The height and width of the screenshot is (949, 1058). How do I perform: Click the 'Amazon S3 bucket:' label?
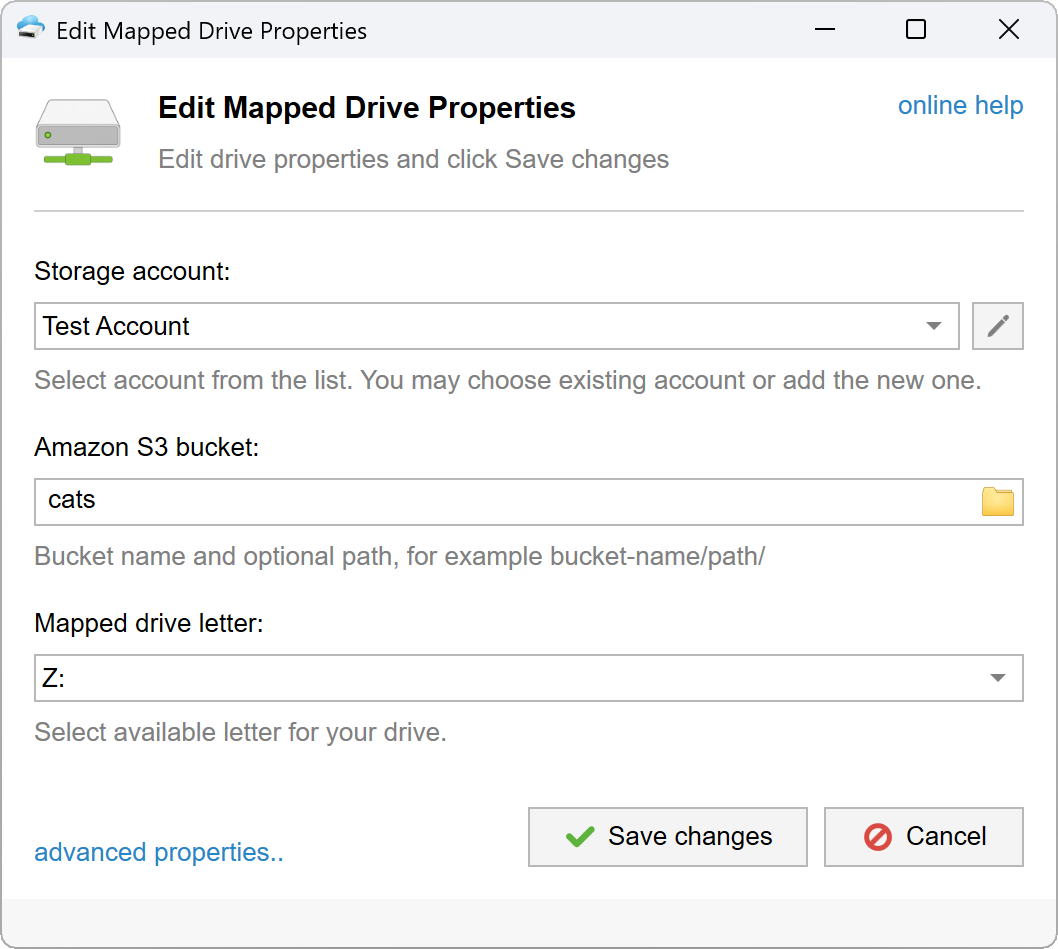point(146,448)
